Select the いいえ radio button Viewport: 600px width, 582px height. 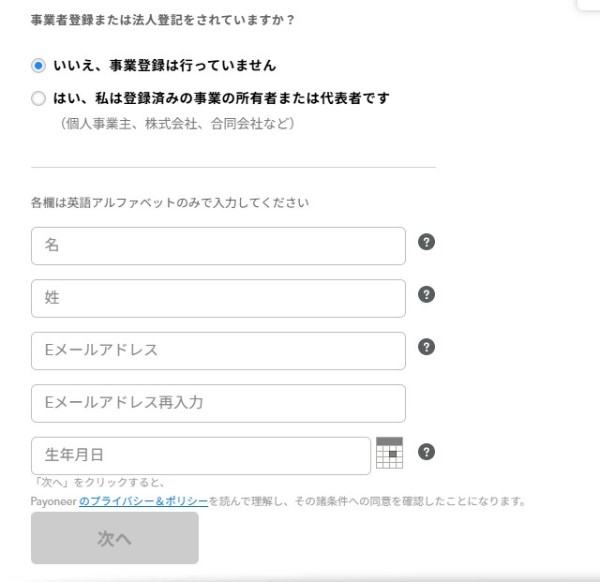(x=39, y=66)
